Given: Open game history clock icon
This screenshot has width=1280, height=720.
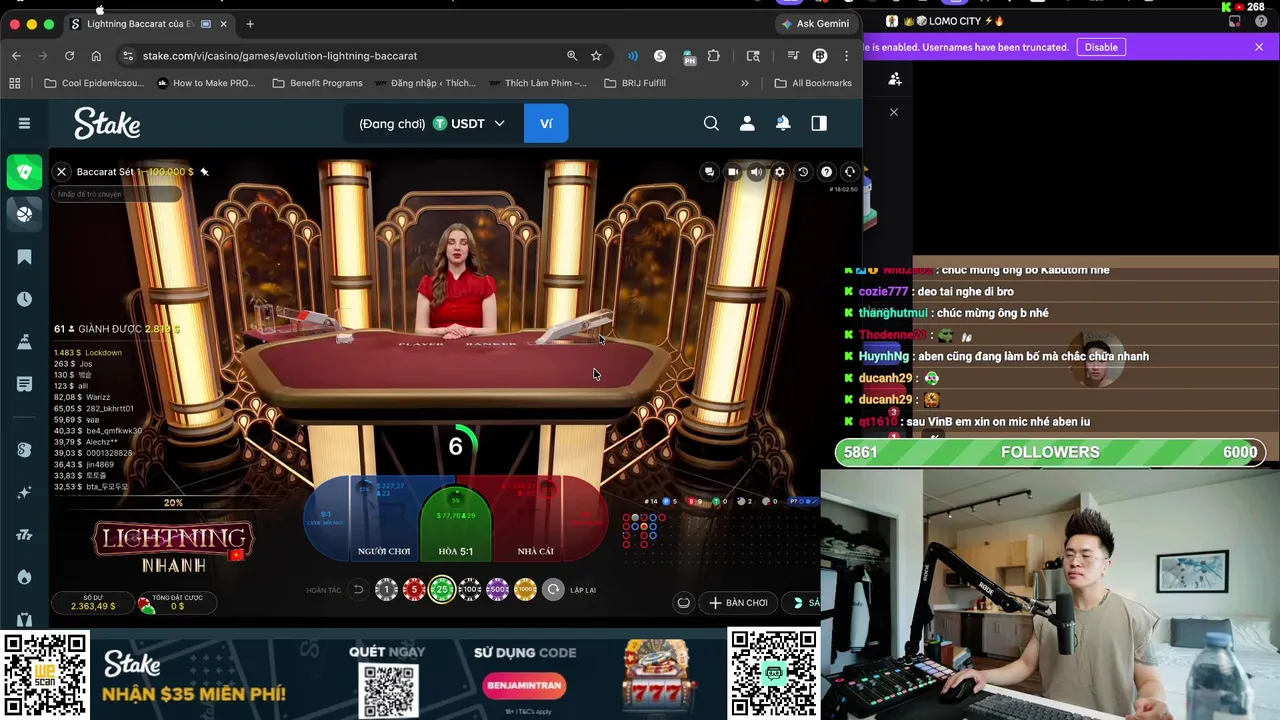Looking at the screenshot, I should click(803, 172).
